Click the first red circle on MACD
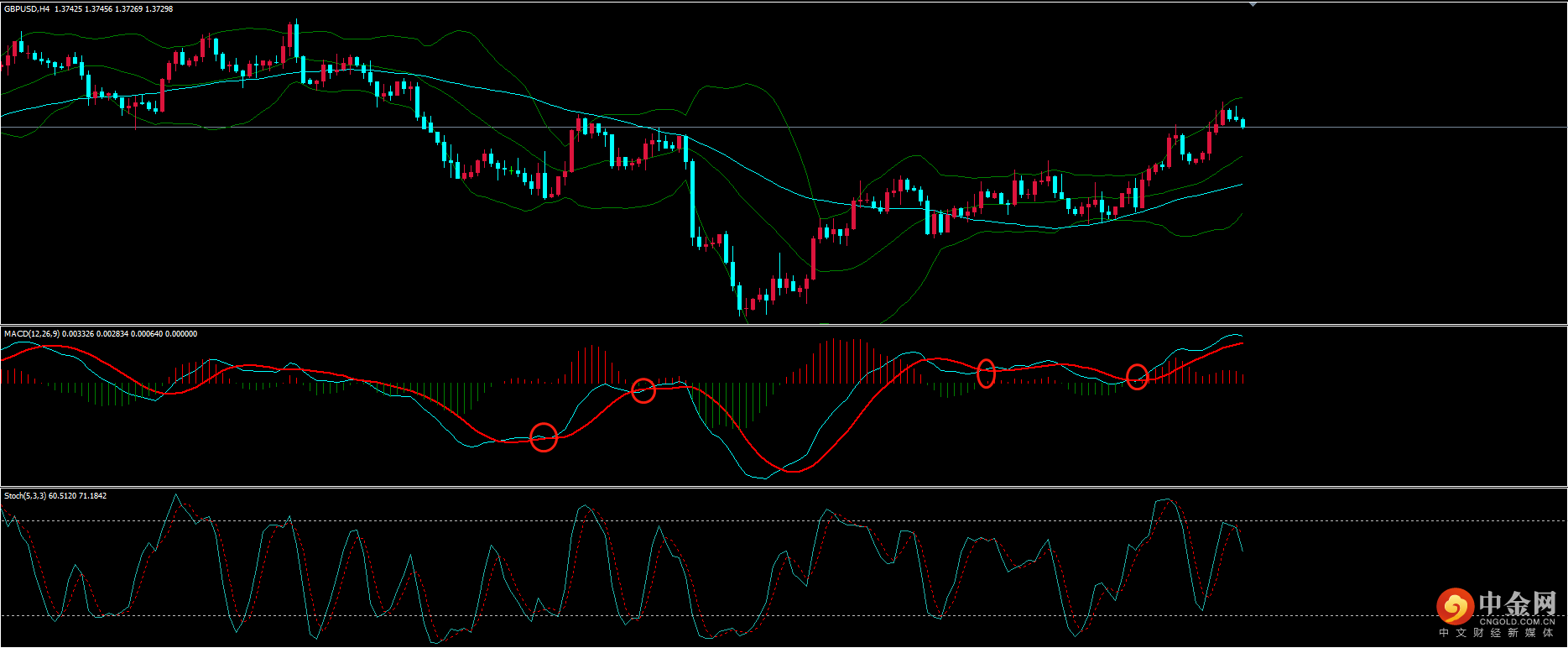This screenshot has width=1568, height=648. pos(544,437)
